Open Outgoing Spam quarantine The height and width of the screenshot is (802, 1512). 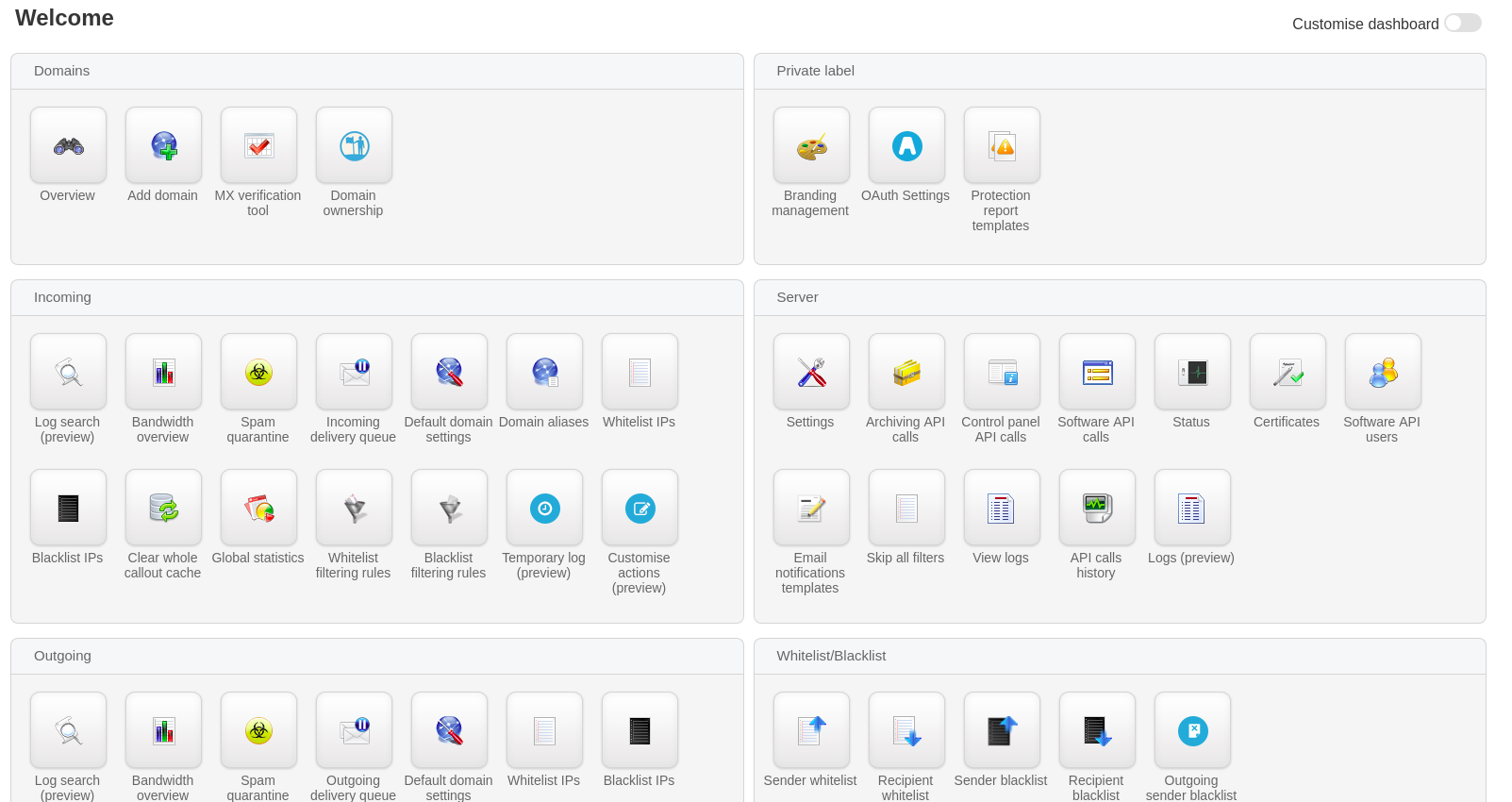(258, 730)
